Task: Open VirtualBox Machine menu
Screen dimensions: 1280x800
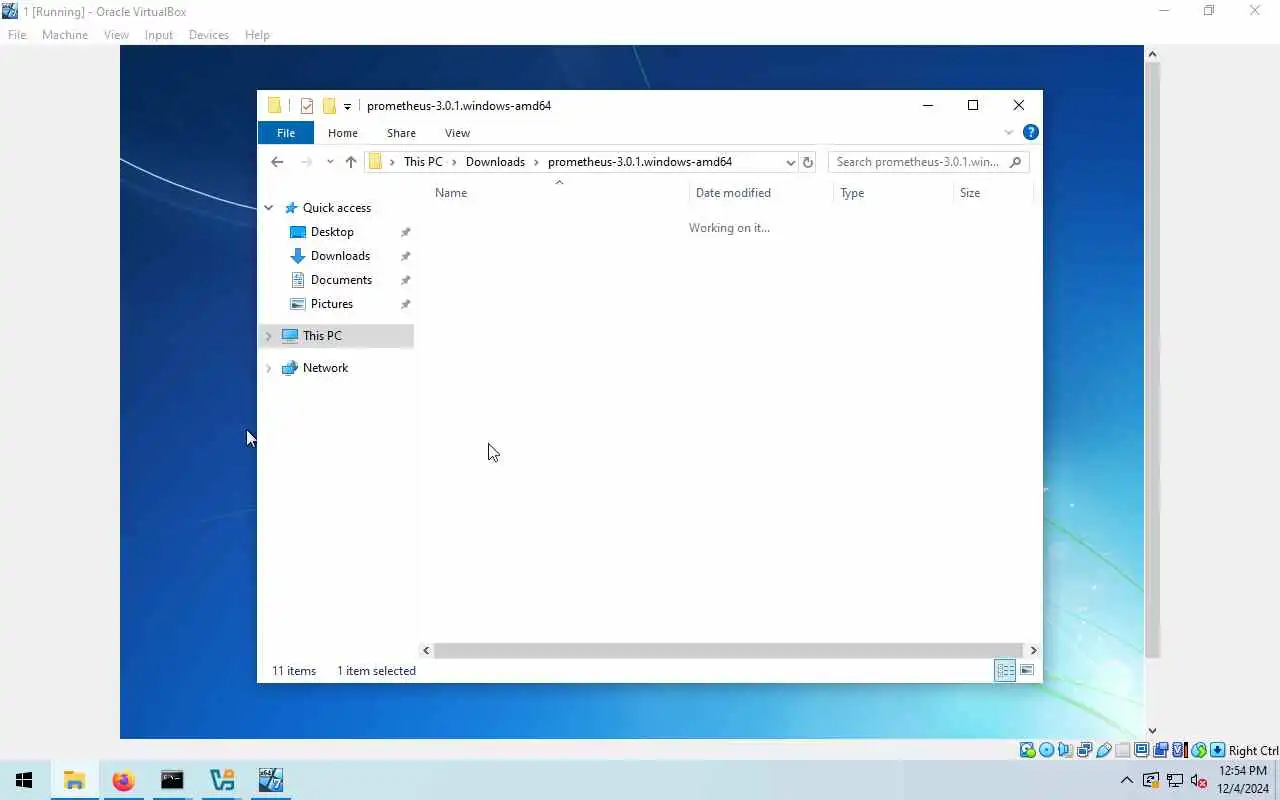Action: point(65,35)
